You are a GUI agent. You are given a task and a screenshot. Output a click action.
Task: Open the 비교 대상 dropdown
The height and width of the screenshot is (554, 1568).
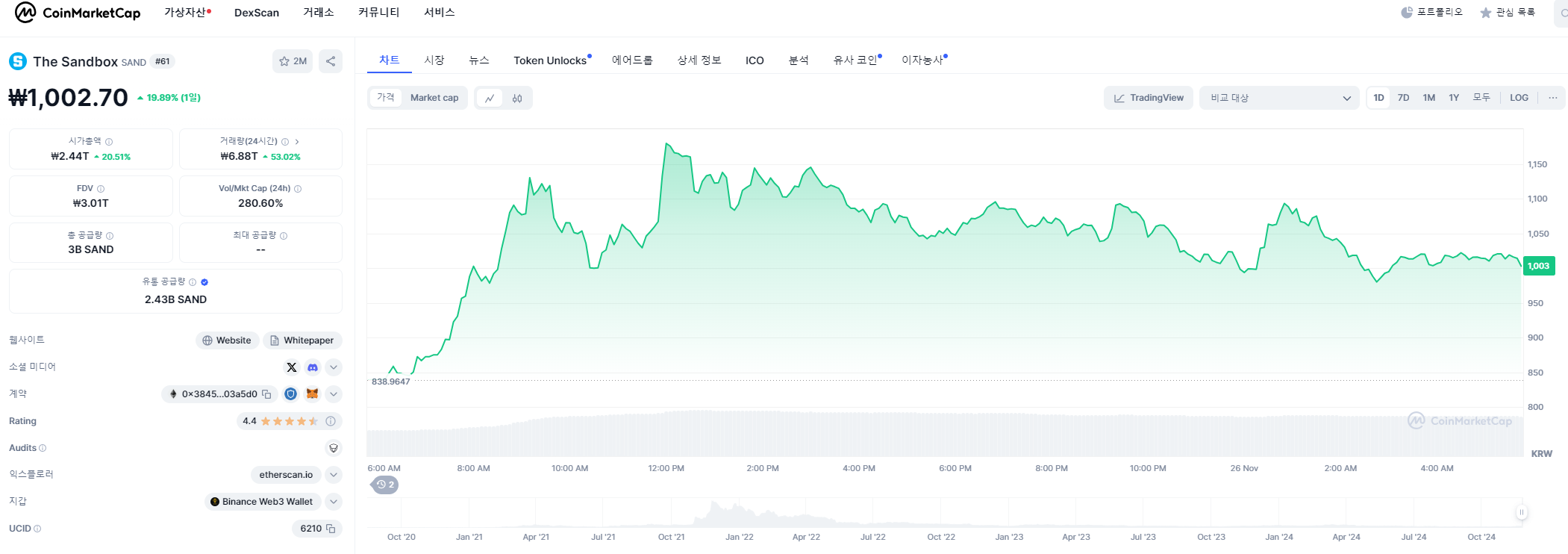(1280, 98)
